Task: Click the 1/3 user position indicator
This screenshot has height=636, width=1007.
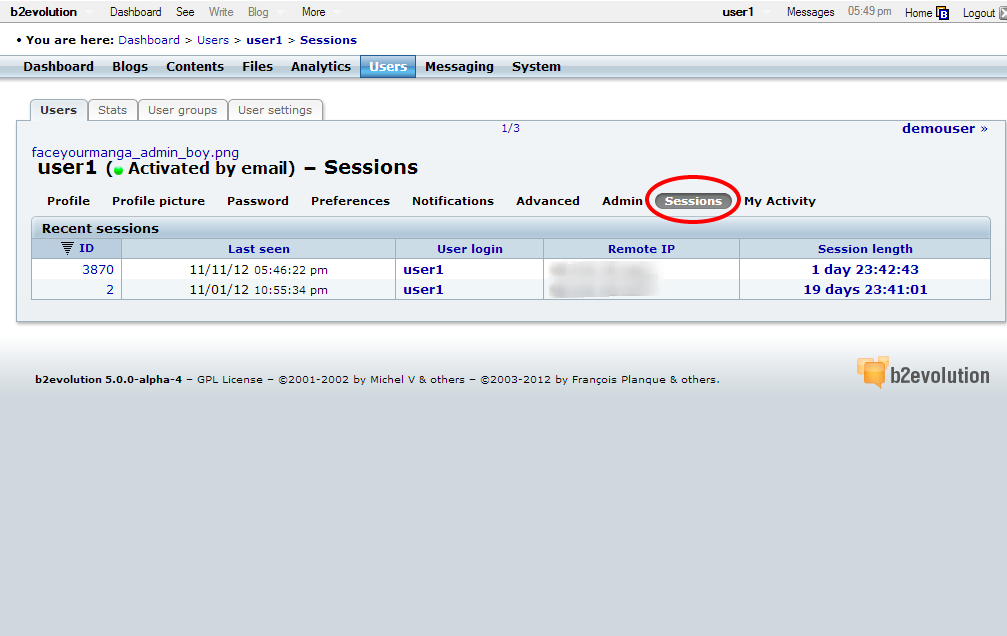Action: point(511,128)
